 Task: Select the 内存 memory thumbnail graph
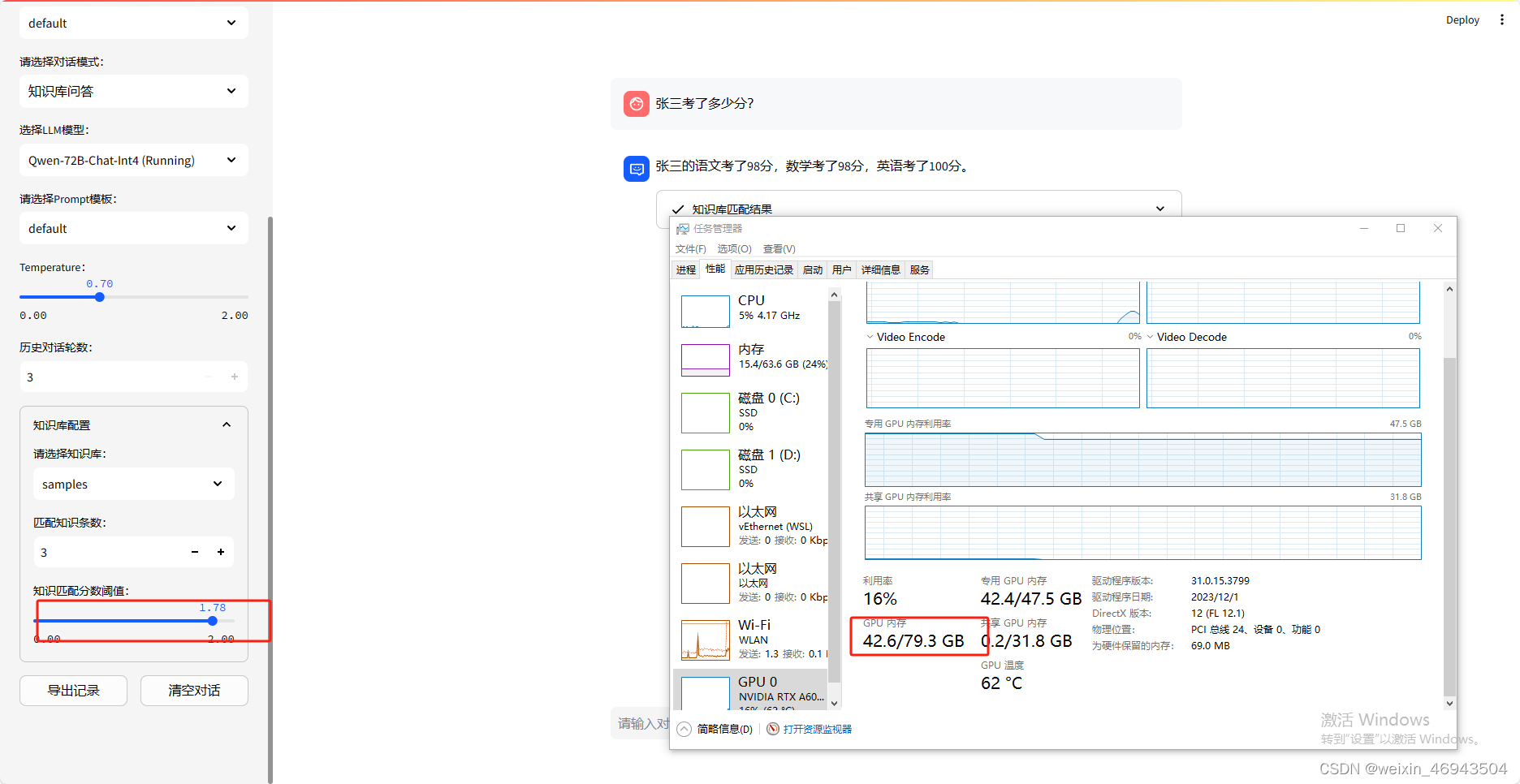pos(706,360)
